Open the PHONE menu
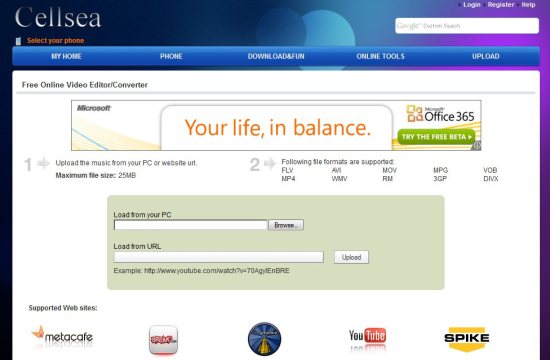Screen dimensions: 550x360 [x=171, y=56]
